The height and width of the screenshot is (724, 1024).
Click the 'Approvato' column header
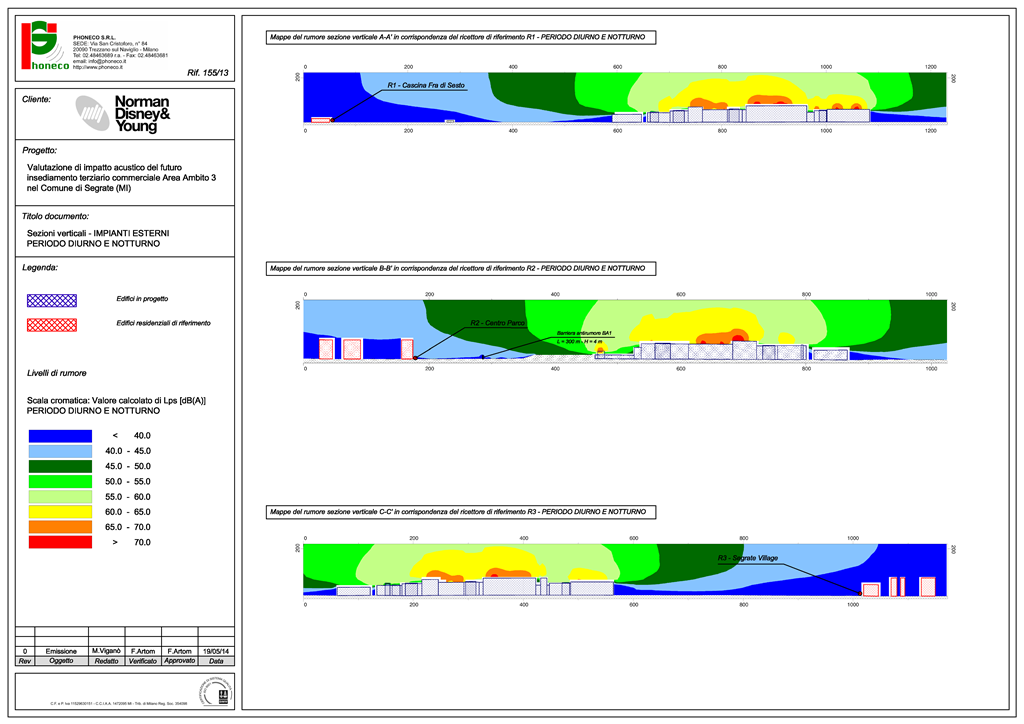coord(180,661)
